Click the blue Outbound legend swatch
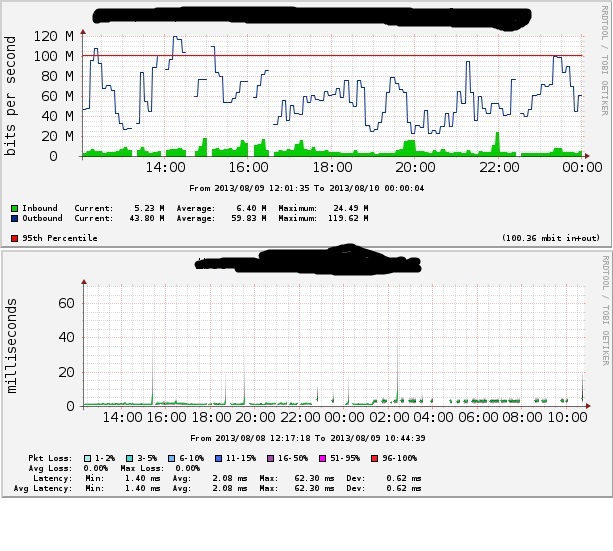Screen dimensions: 613x551 (14, 219)
